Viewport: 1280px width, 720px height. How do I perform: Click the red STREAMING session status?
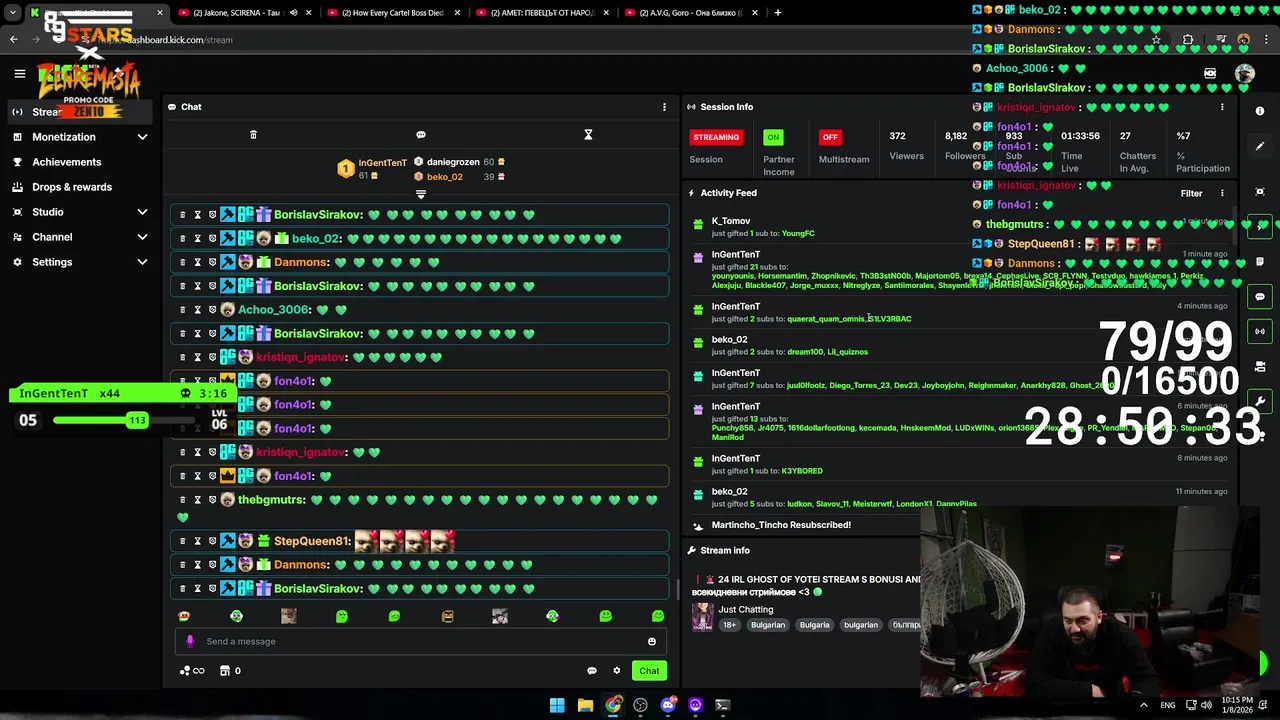click(716, 137)
